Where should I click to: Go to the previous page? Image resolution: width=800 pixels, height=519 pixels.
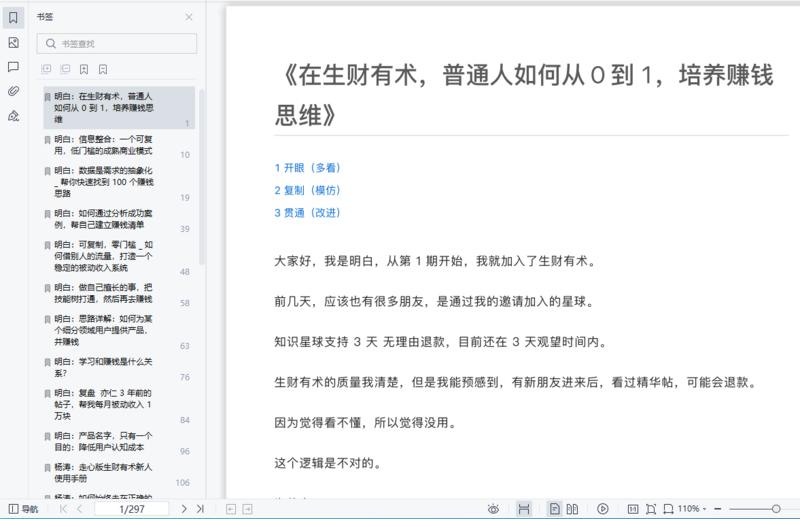point(80,509)
